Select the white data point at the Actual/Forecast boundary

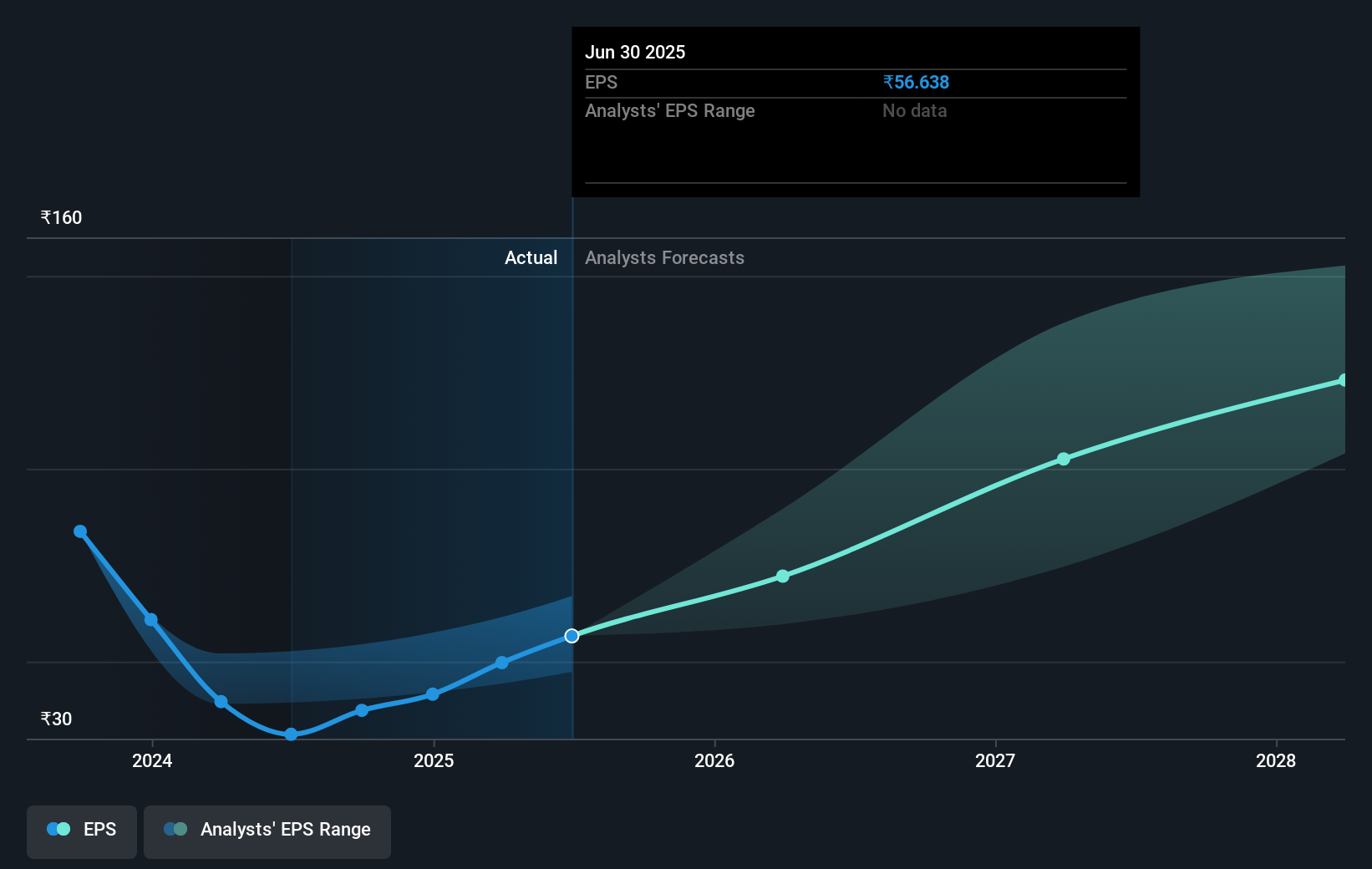(x=572, y=636)
